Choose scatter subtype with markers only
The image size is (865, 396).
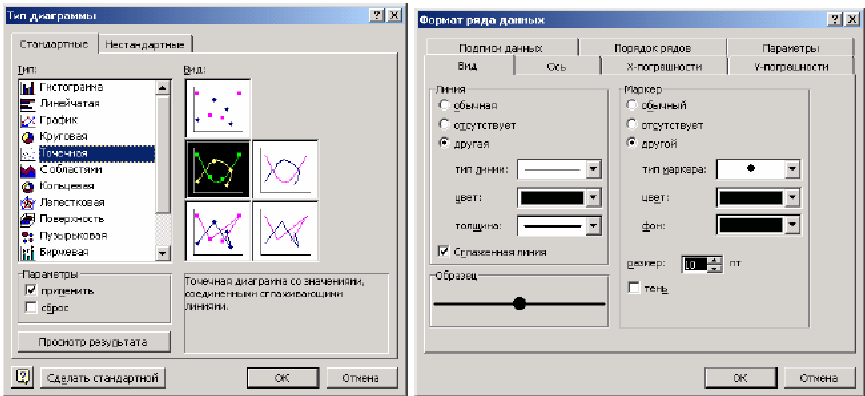(218, 108)
